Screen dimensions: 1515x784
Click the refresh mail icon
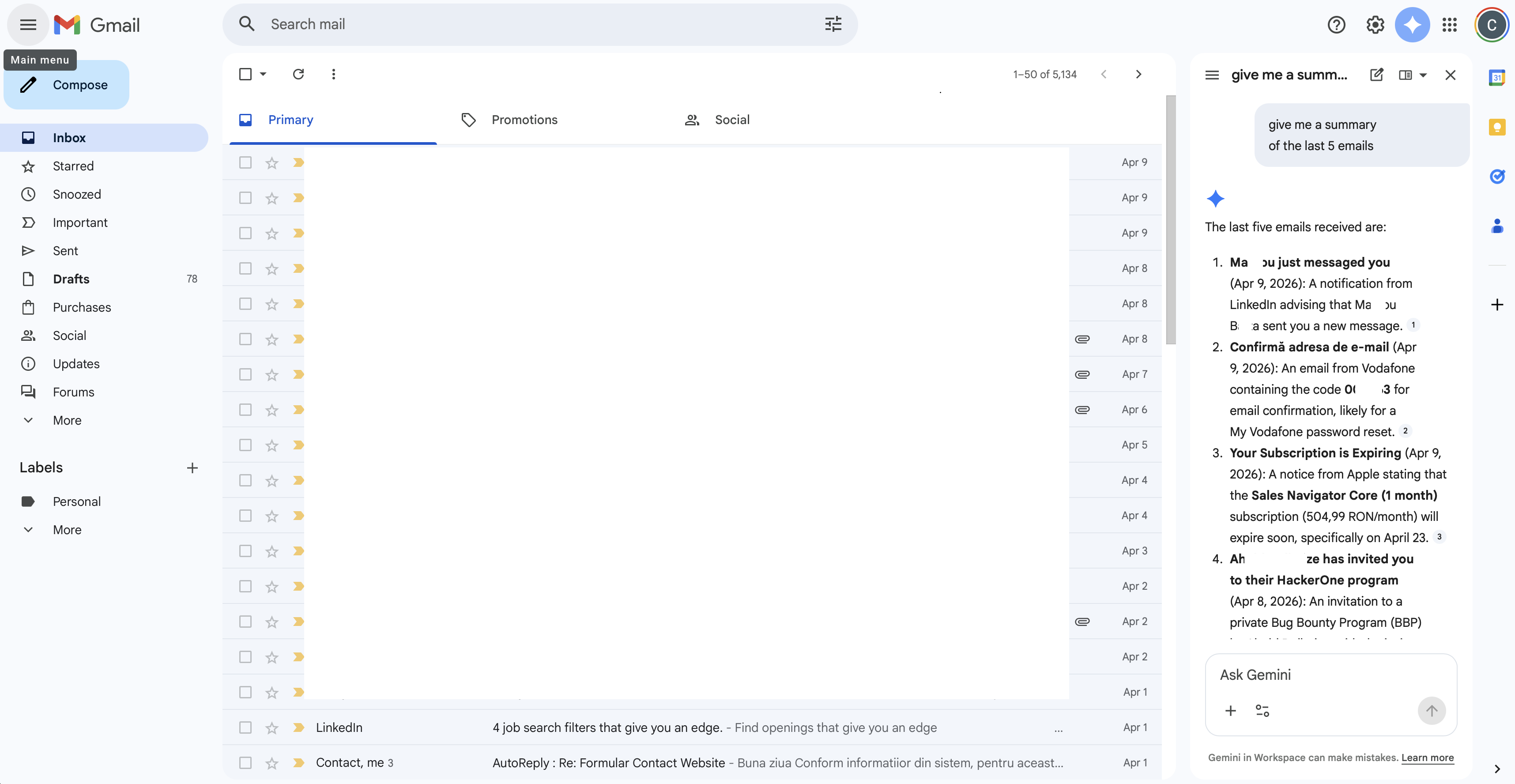coord(298,74)
